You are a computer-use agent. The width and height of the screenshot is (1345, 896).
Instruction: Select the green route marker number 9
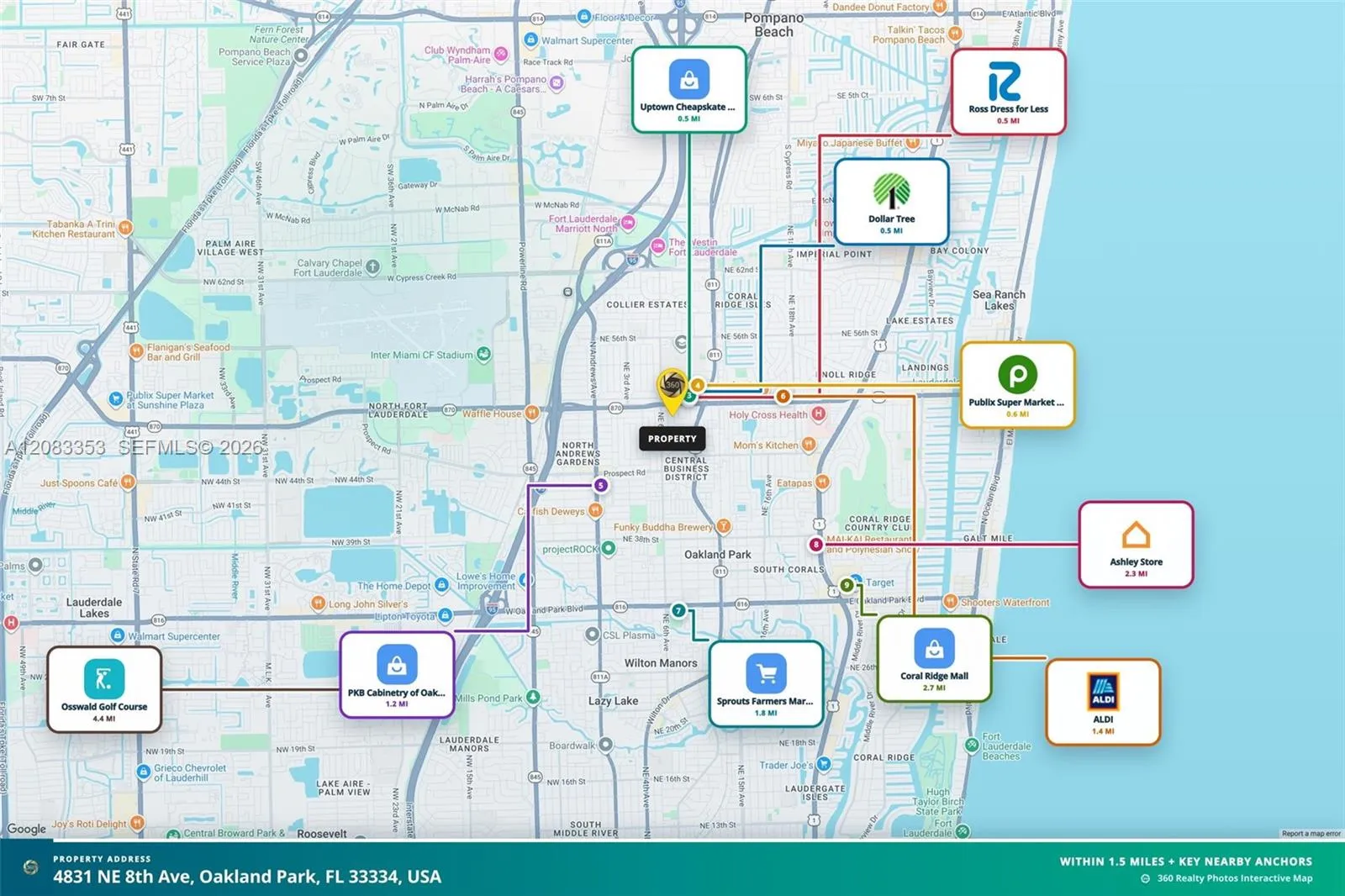[x=847, y=585]
